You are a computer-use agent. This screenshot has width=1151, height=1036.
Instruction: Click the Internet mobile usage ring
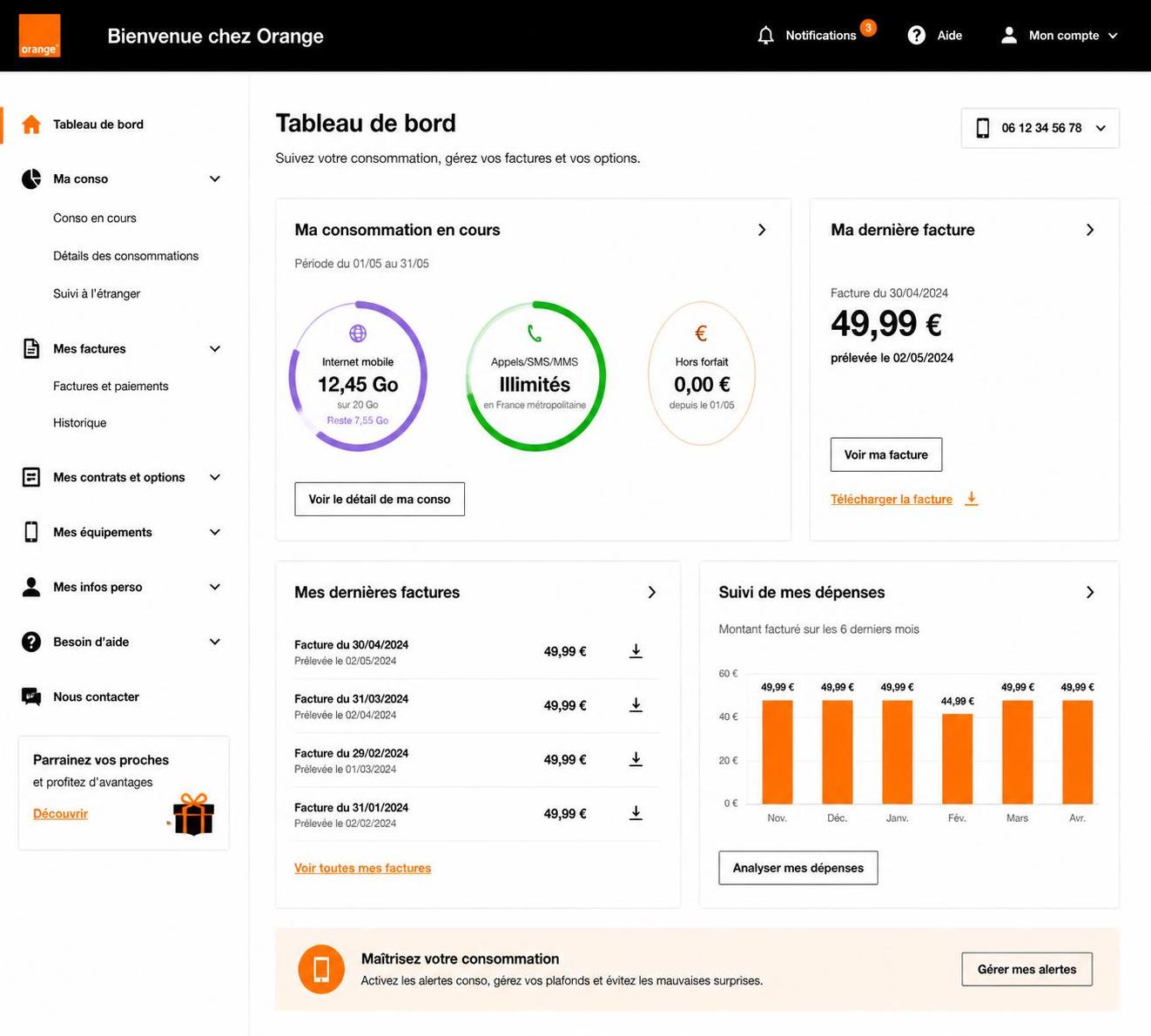tap(358, 376)
